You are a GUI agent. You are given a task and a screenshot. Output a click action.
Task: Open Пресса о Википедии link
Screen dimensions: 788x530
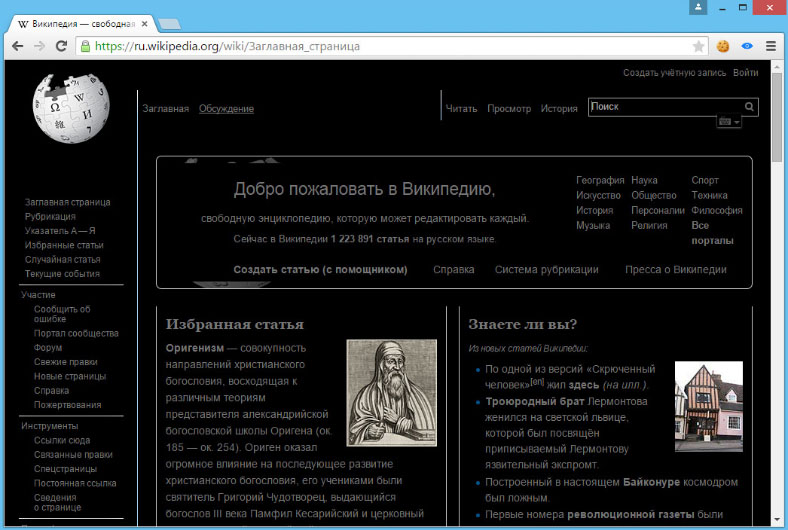click(x=675, y=270)
